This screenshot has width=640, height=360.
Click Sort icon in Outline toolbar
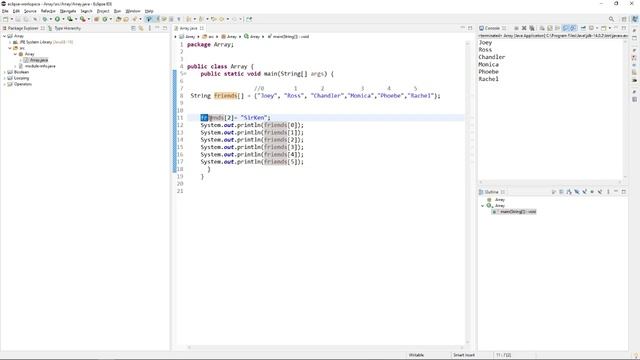coord(569,192)
